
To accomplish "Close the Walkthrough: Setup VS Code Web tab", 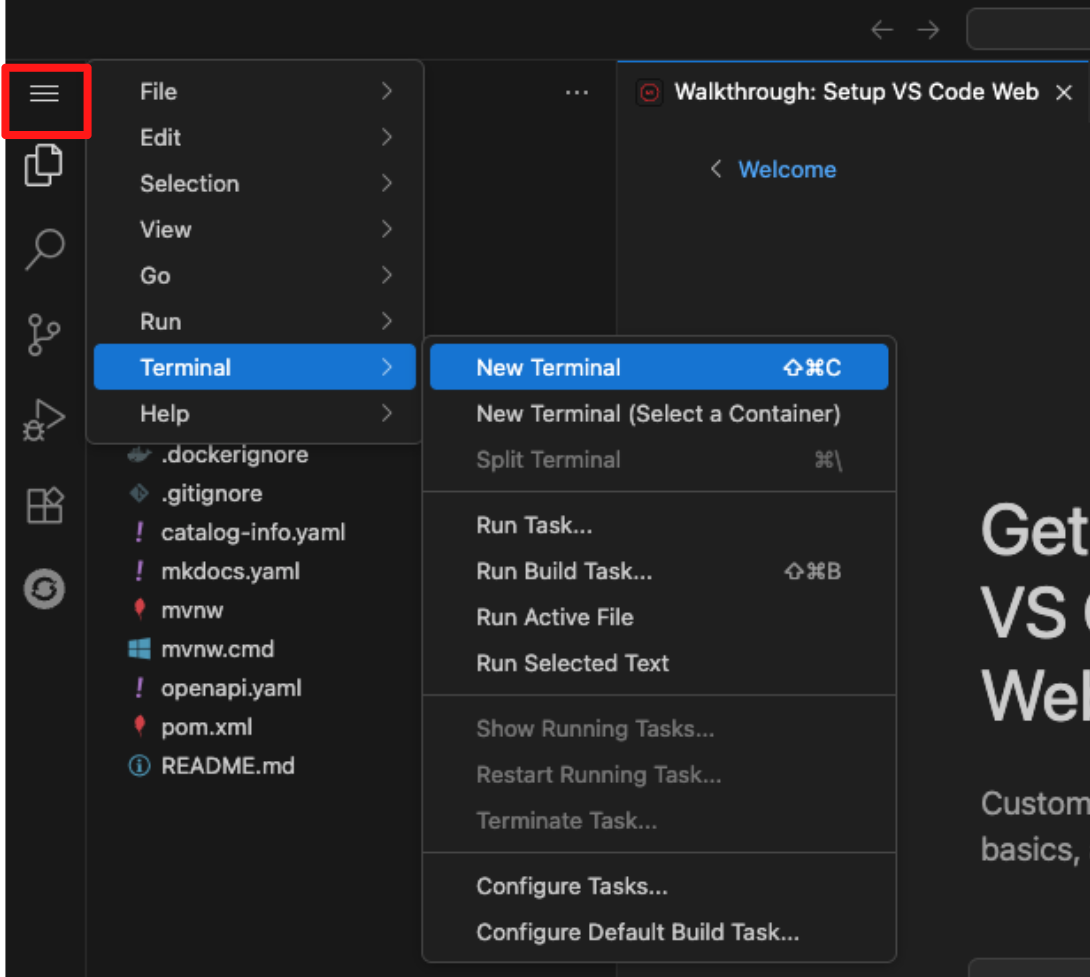I will [x=1064, y=93].
